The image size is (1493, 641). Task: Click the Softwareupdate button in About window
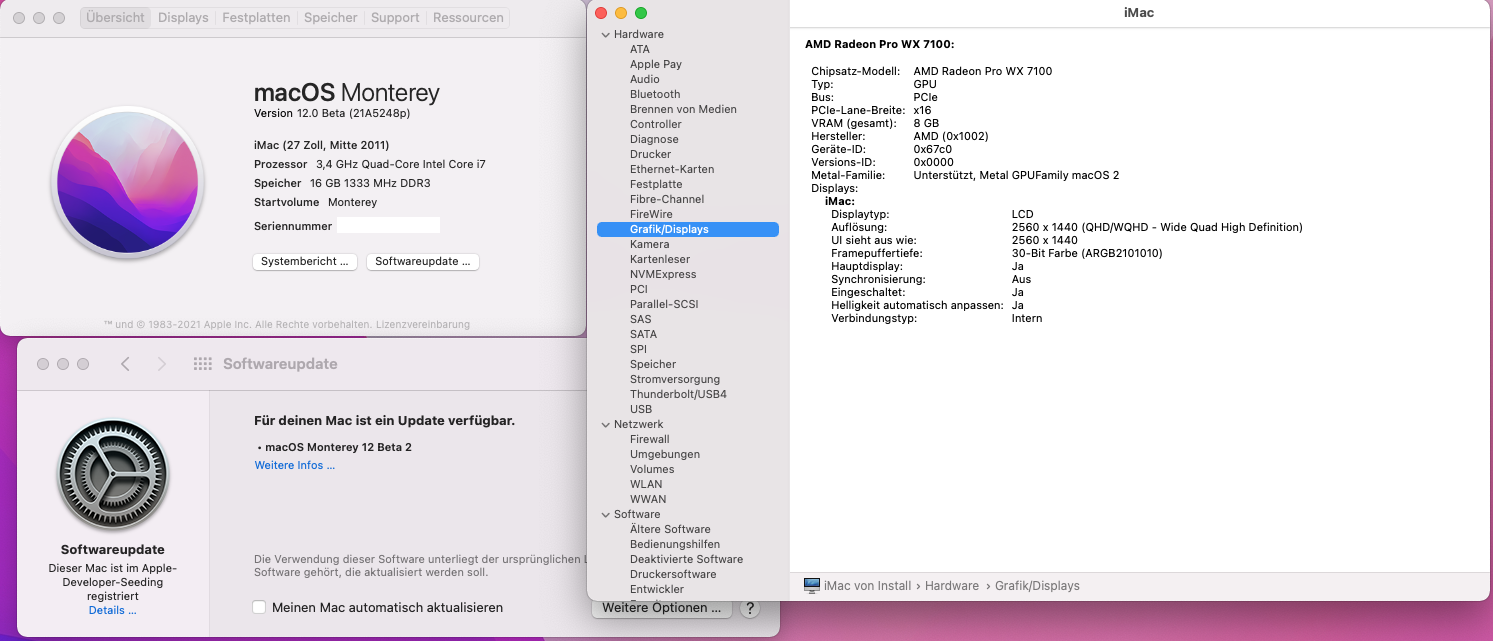423,261
